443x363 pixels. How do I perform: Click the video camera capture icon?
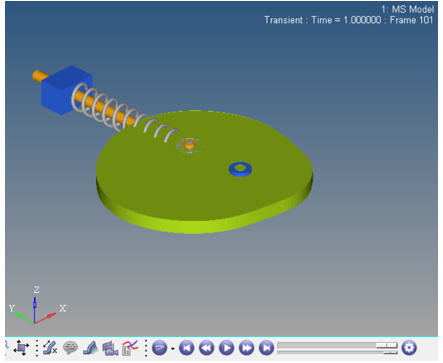point(110,348)
